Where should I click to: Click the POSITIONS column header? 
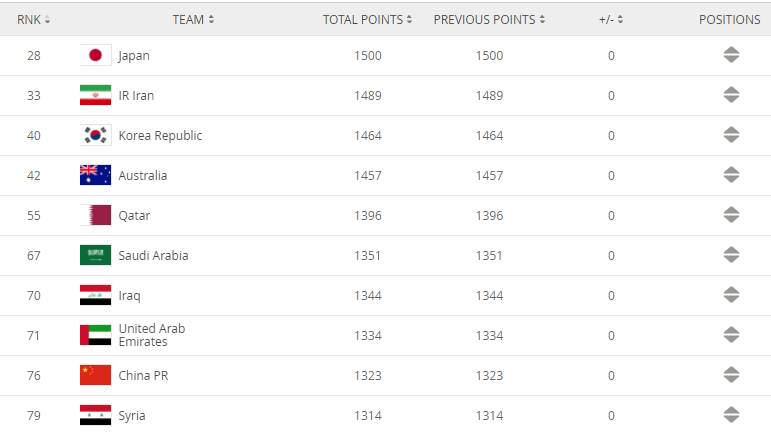pyautogui.click(x=730, y=19)
